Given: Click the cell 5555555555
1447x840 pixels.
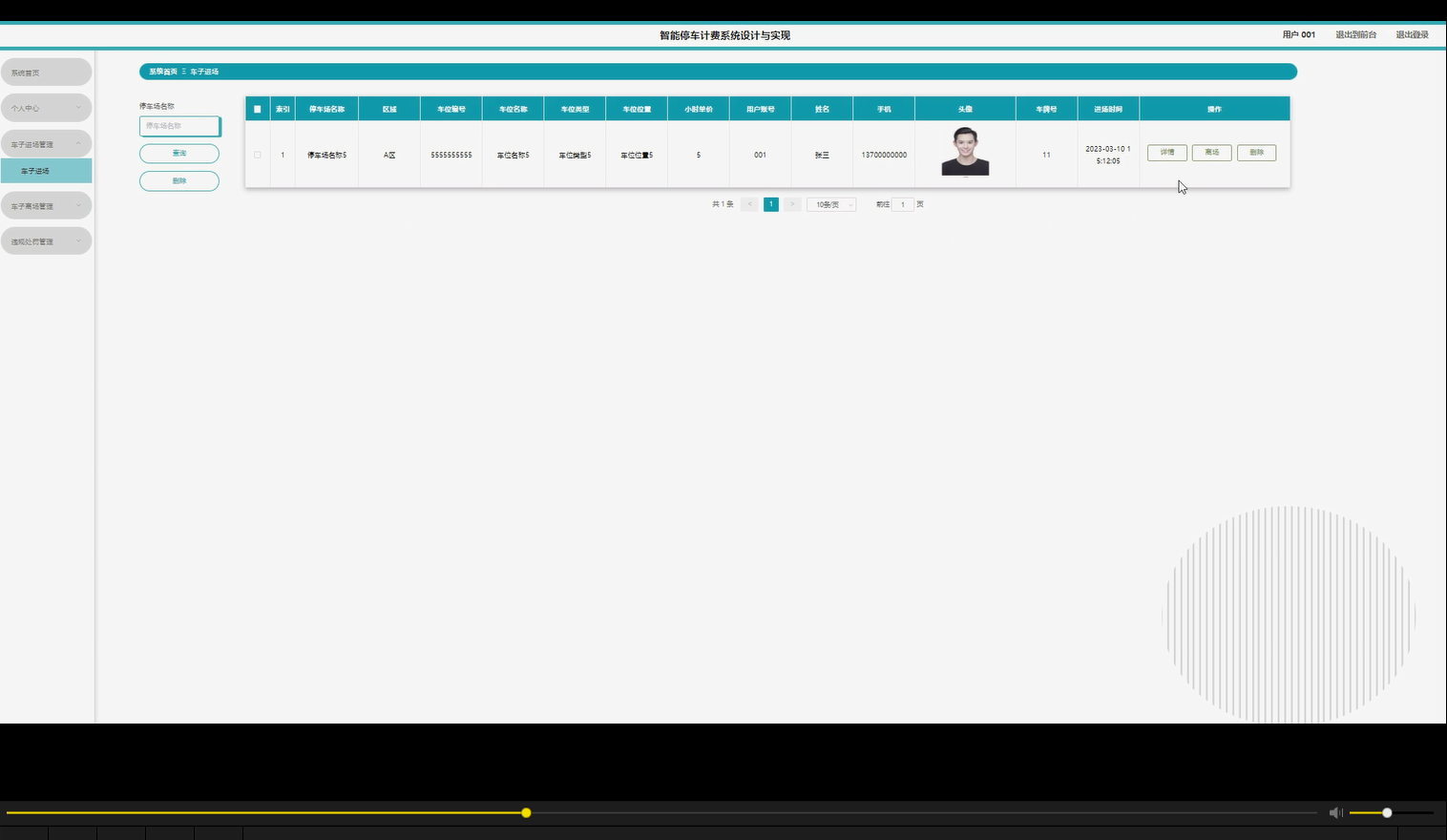Looking at the screenshot, I should [451, 155].
